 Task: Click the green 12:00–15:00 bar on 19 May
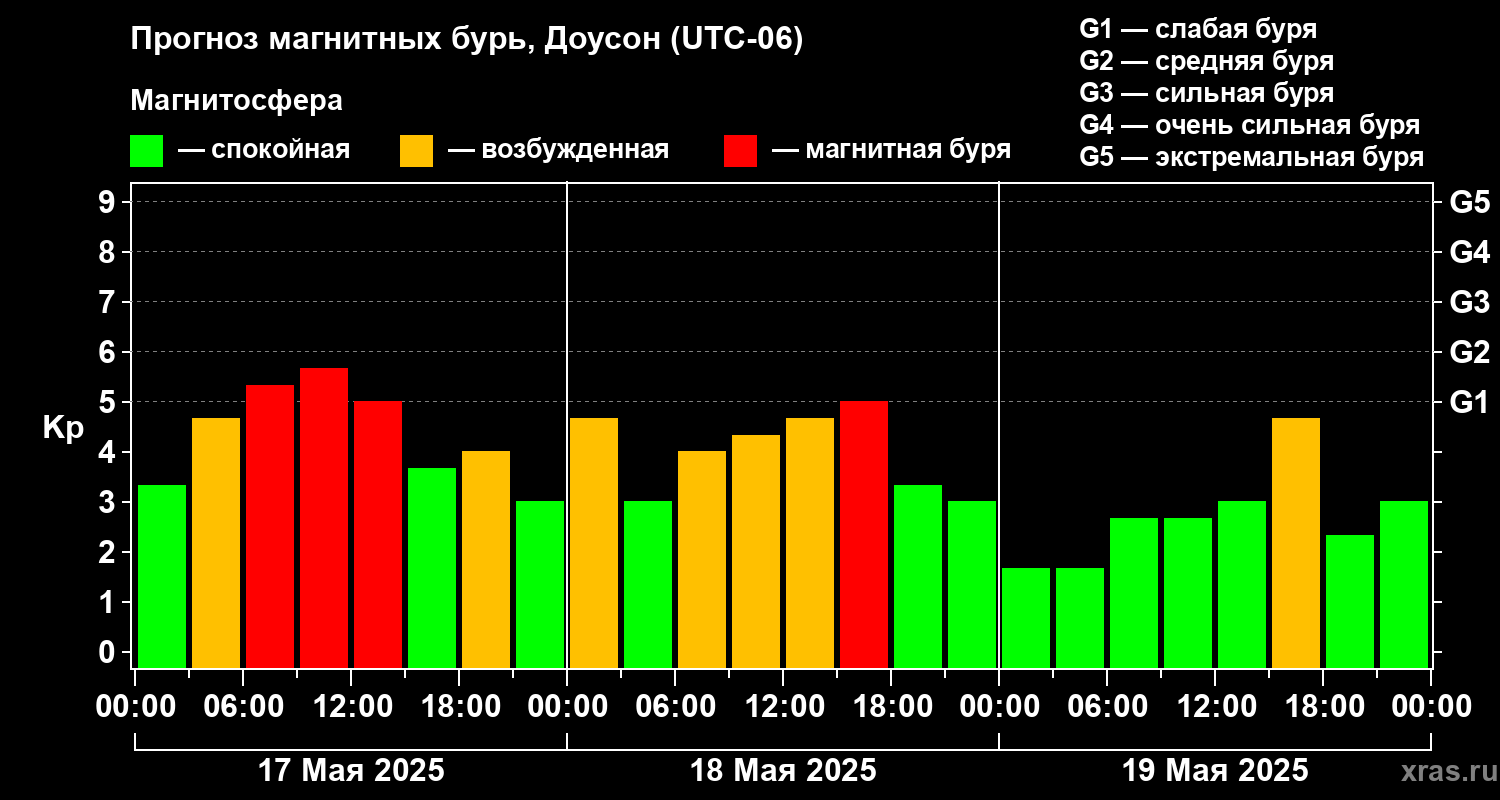(1242, 585)
